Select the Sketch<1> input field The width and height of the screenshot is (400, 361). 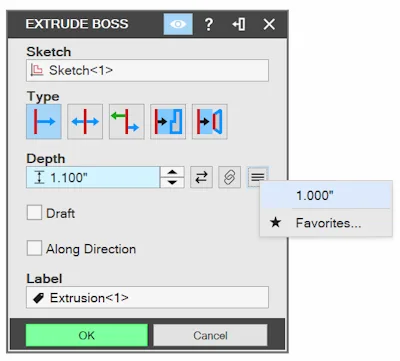click(147, 70)
